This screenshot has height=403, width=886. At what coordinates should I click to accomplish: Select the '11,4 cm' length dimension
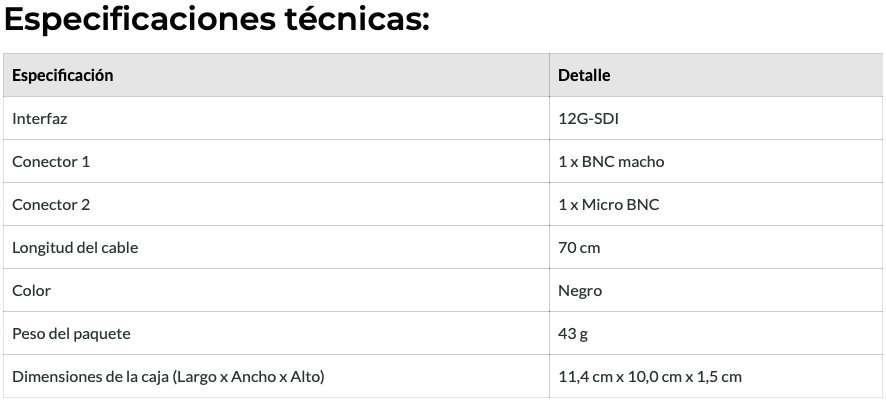[584, 376]
